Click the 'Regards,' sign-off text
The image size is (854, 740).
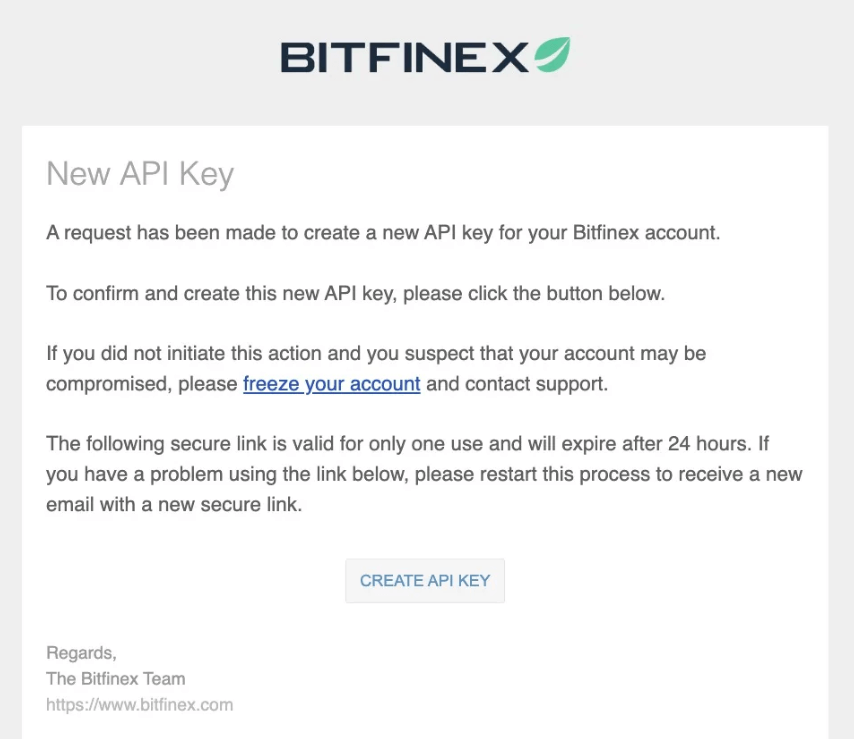[81, 653]
